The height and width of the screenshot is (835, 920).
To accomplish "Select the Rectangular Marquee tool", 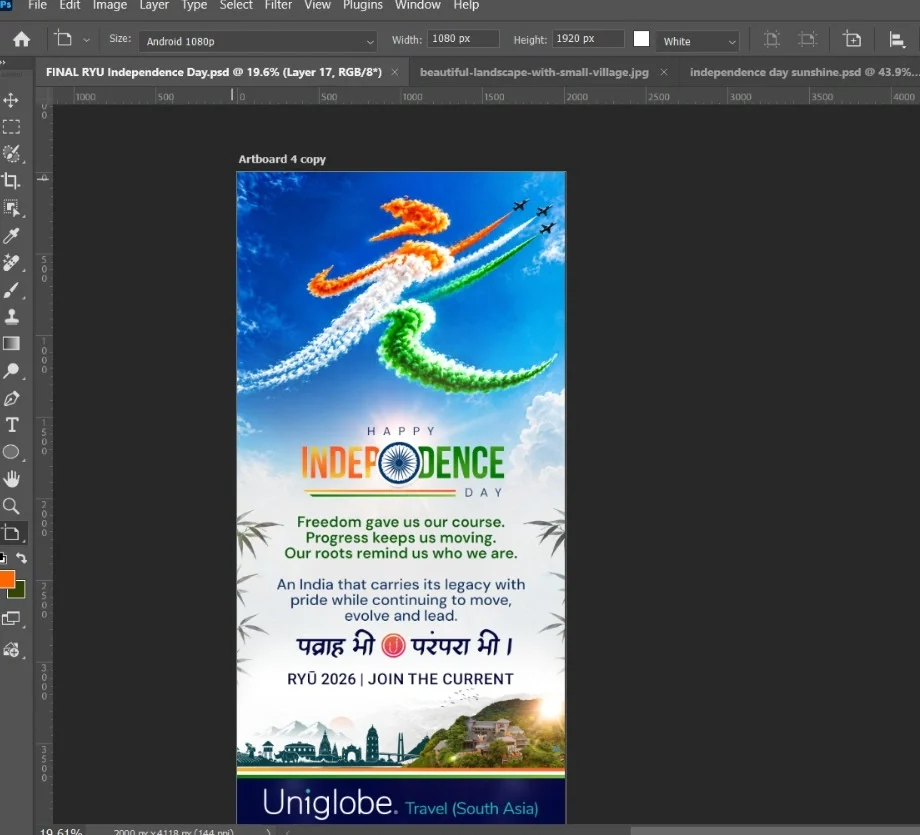I will [x=11, y=127].
